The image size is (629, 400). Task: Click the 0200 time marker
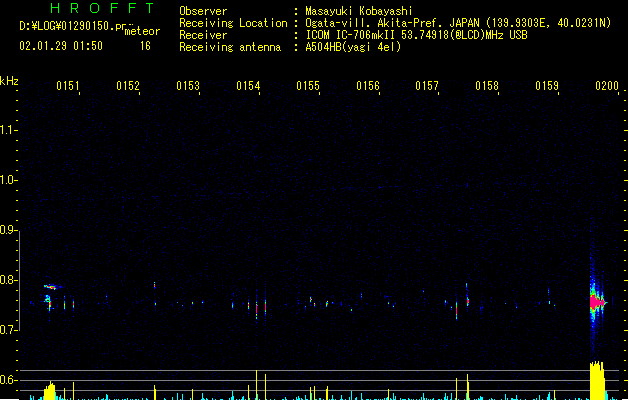point(607,86)
